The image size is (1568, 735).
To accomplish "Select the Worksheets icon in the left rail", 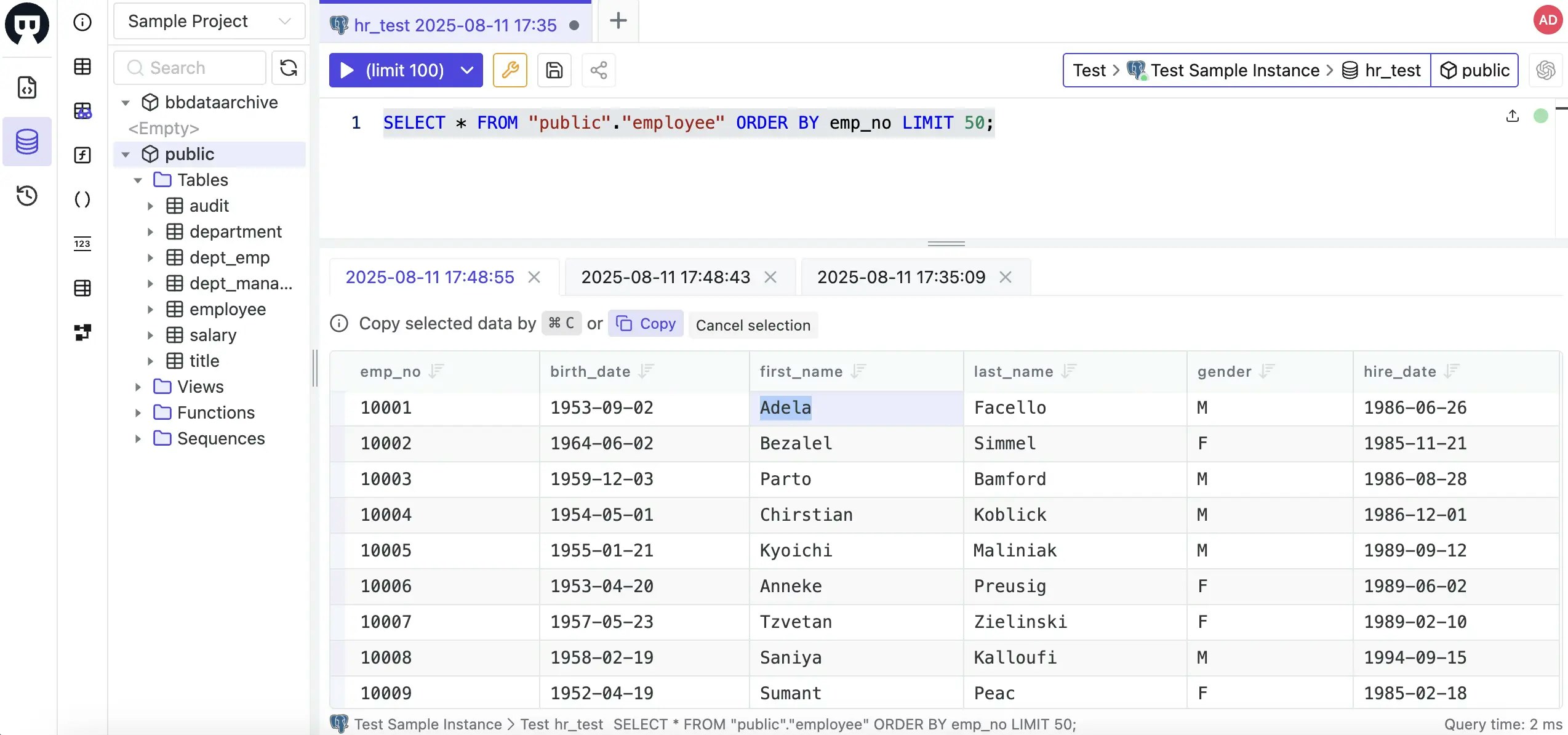I will coord(28,87).
